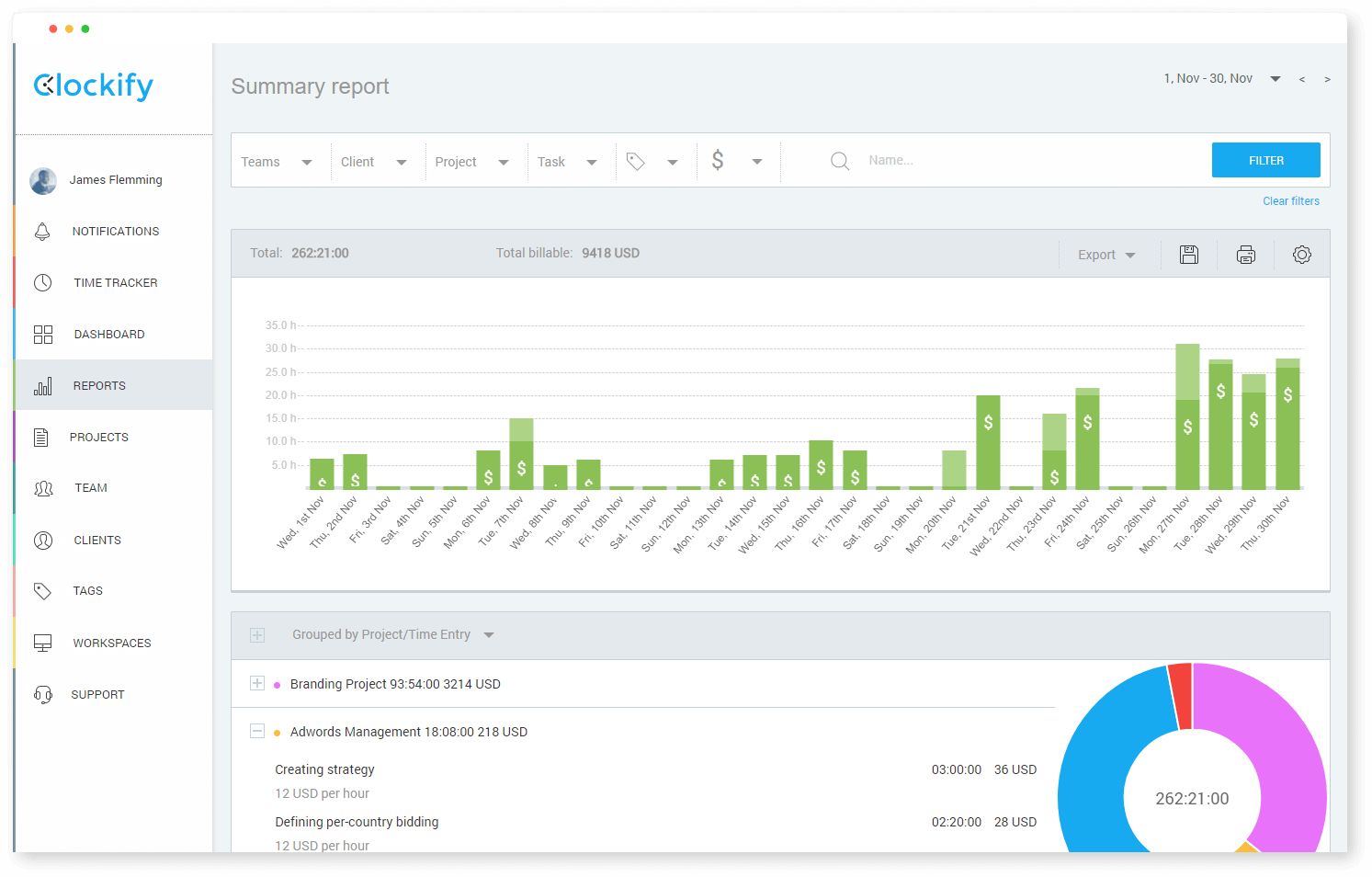Viewport: 1372px width, 877px height.
Task: Open the Project filter dropdown
Action: click(x=472, y=162)
